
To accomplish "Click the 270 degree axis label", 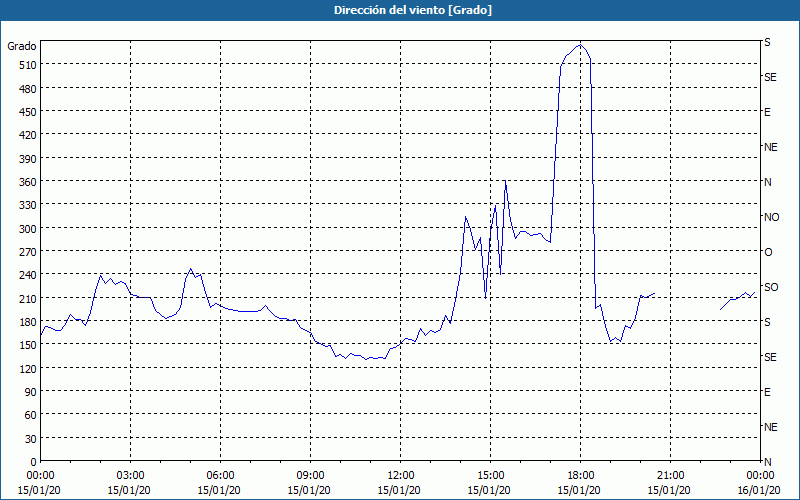I will pyautogui.click(x=28, y=252).
